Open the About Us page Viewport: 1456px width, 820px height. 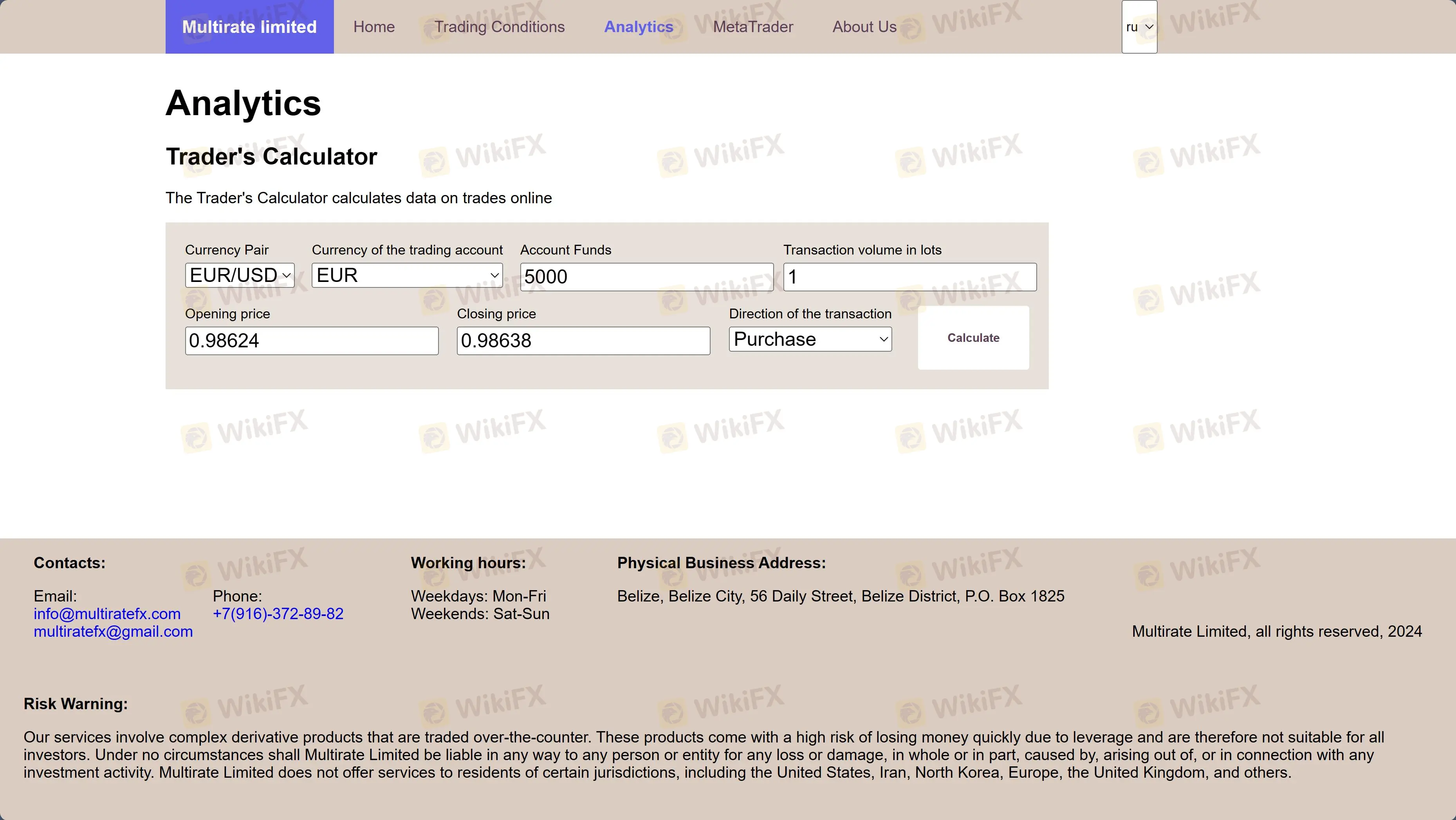[864, 27]
